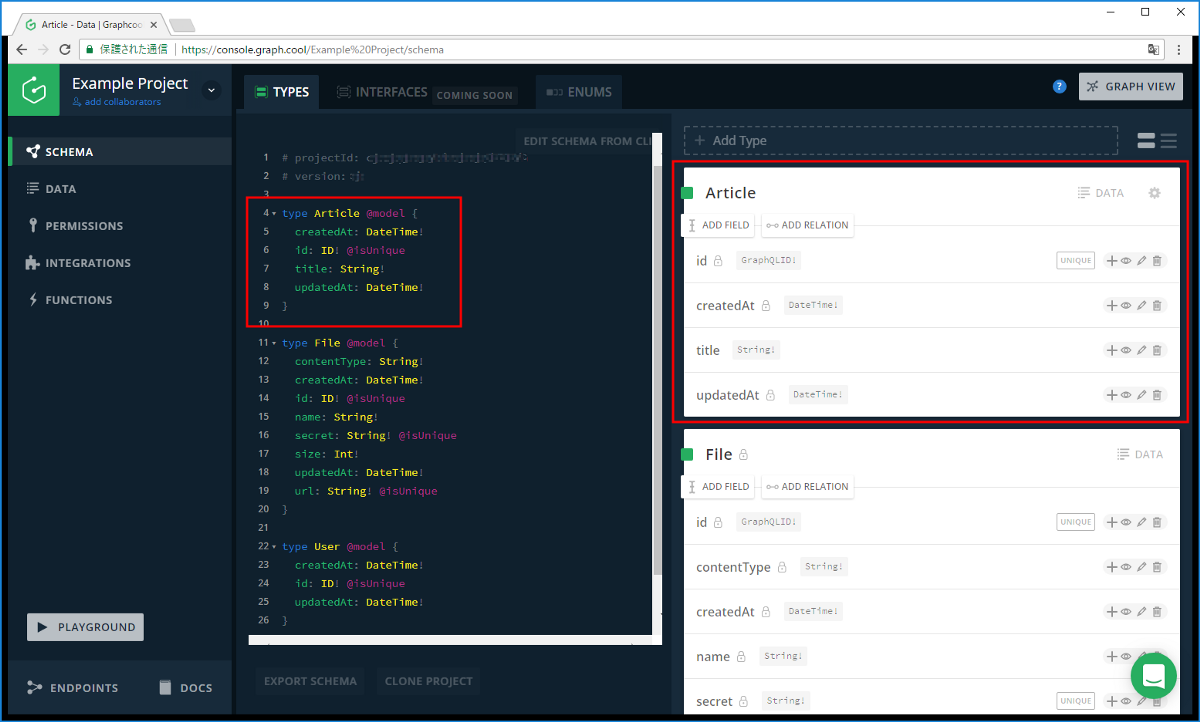Switch to the ENUMS tab

click(x=579, y=92)
